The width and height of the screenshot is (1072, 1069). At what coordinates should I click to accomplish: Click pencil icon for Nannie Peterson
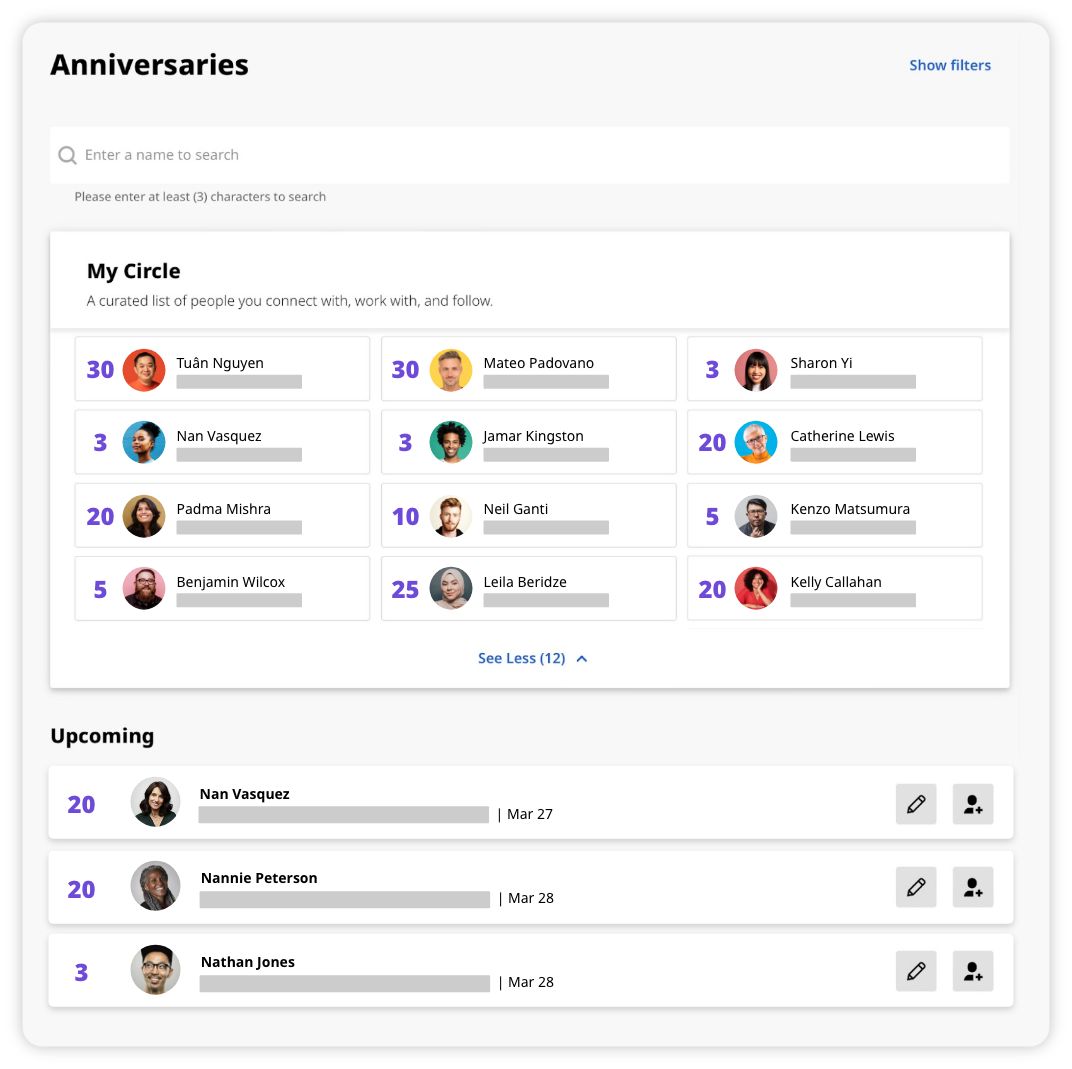[x=916, y=887]
